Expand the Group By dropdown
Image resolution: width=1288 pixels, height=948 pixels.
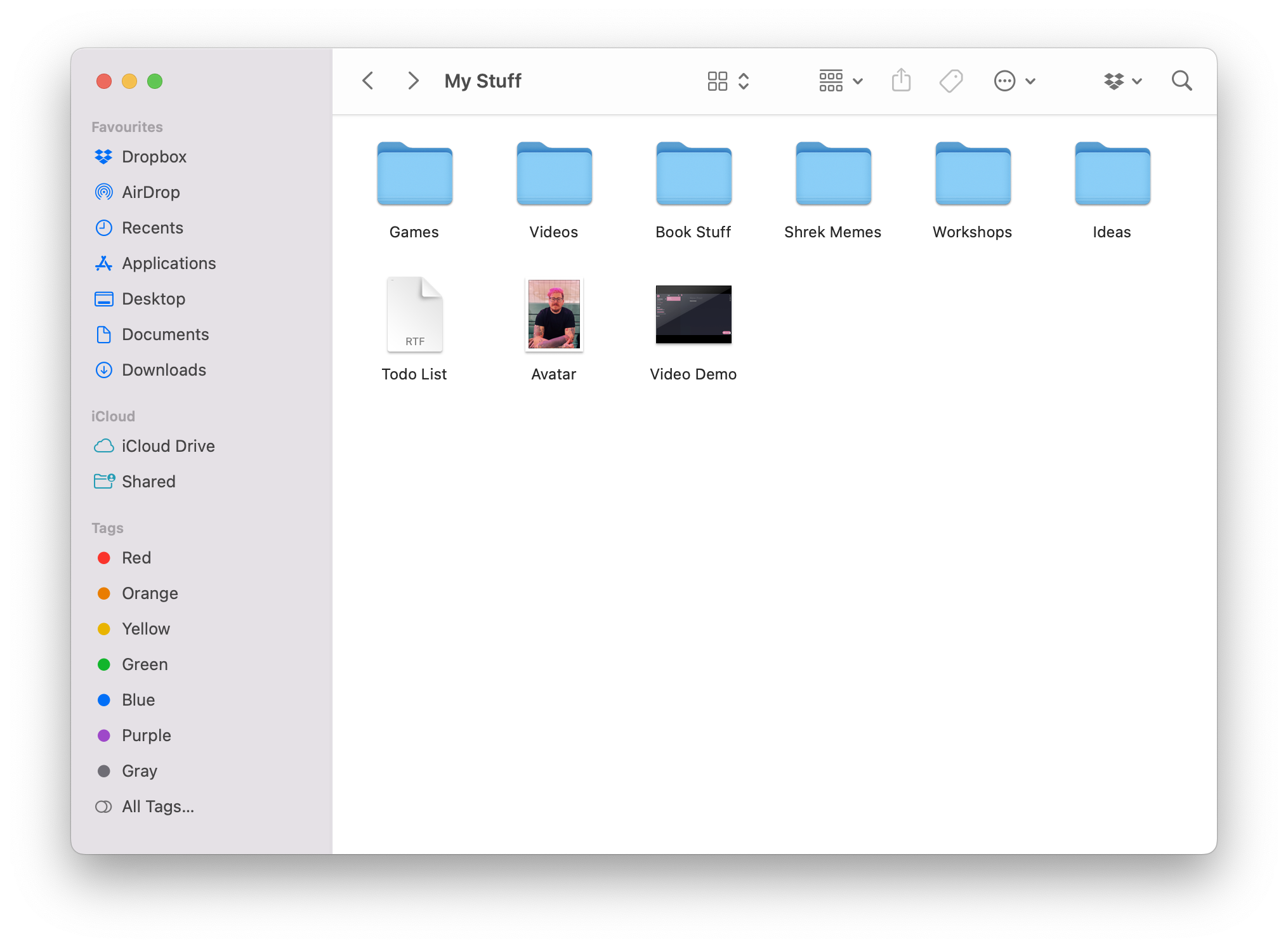[840, 81]
